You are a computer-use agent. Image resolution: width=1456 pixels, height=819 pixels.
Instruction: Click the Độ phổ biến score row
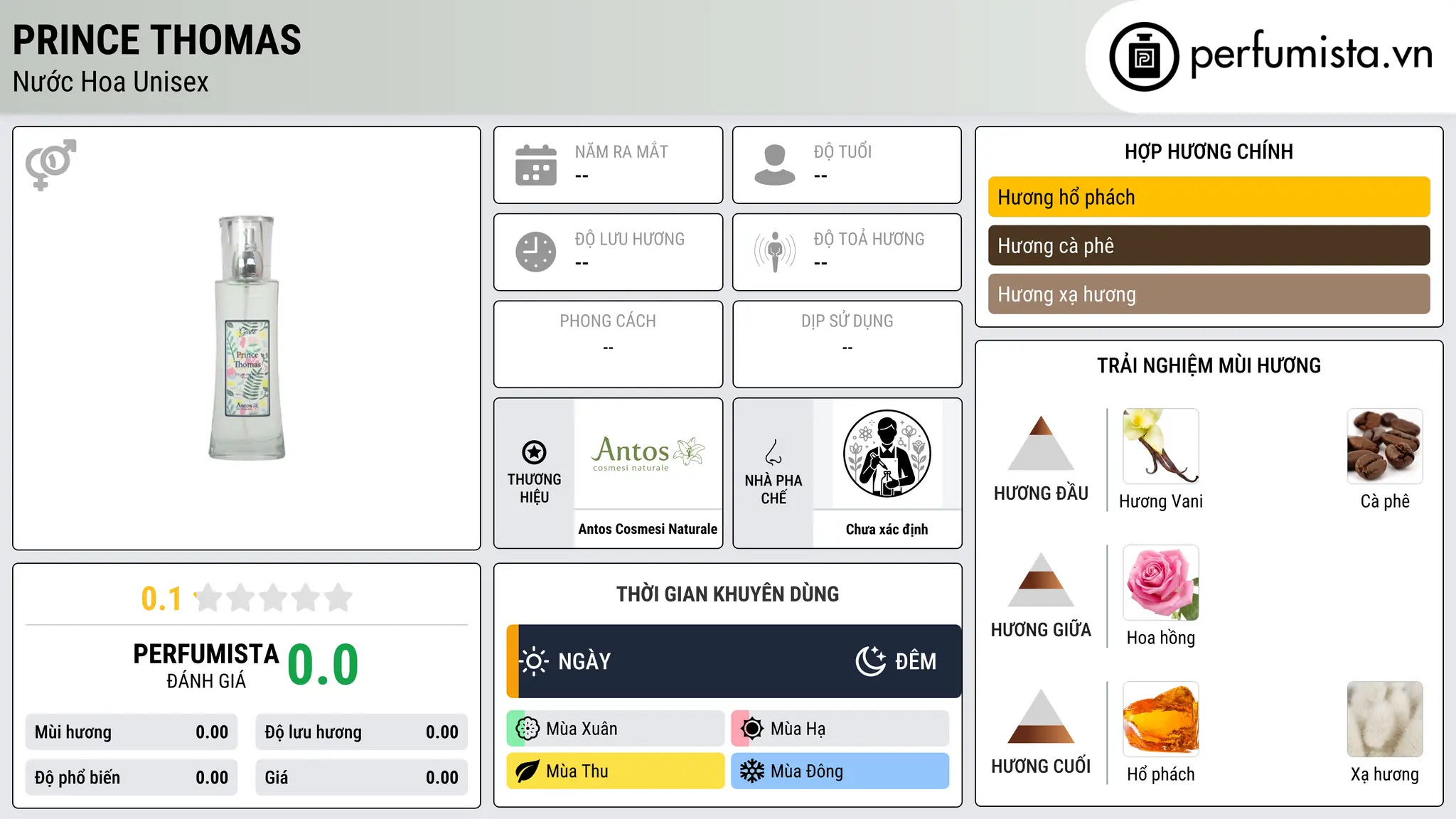(132, 778)
